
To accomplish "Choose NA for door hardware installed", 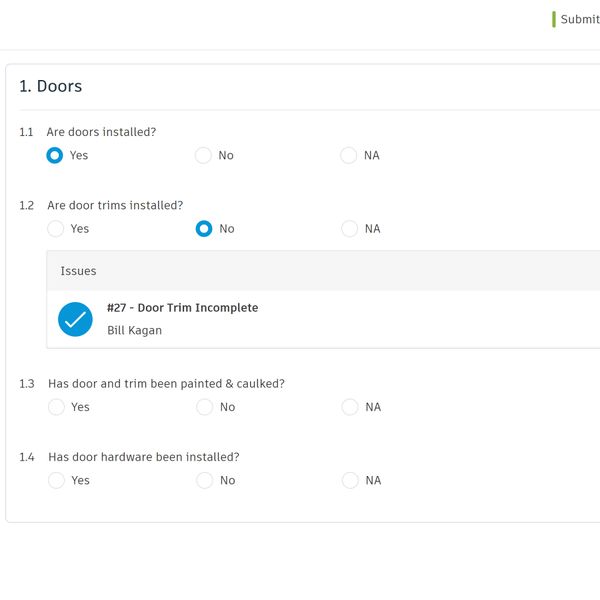I will 350,481.
